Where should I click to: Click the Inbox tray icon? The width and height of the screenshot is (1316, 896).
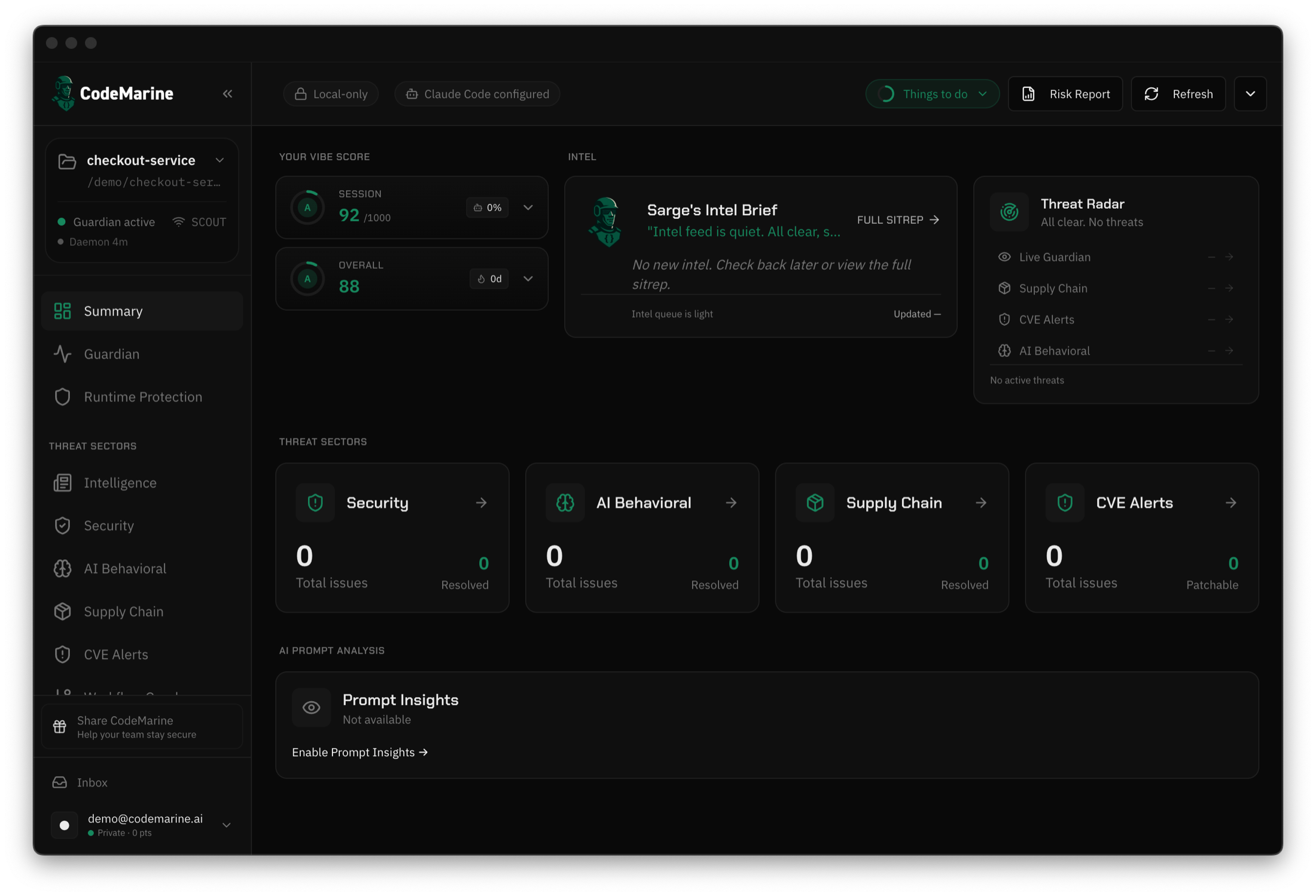(60, 782)
